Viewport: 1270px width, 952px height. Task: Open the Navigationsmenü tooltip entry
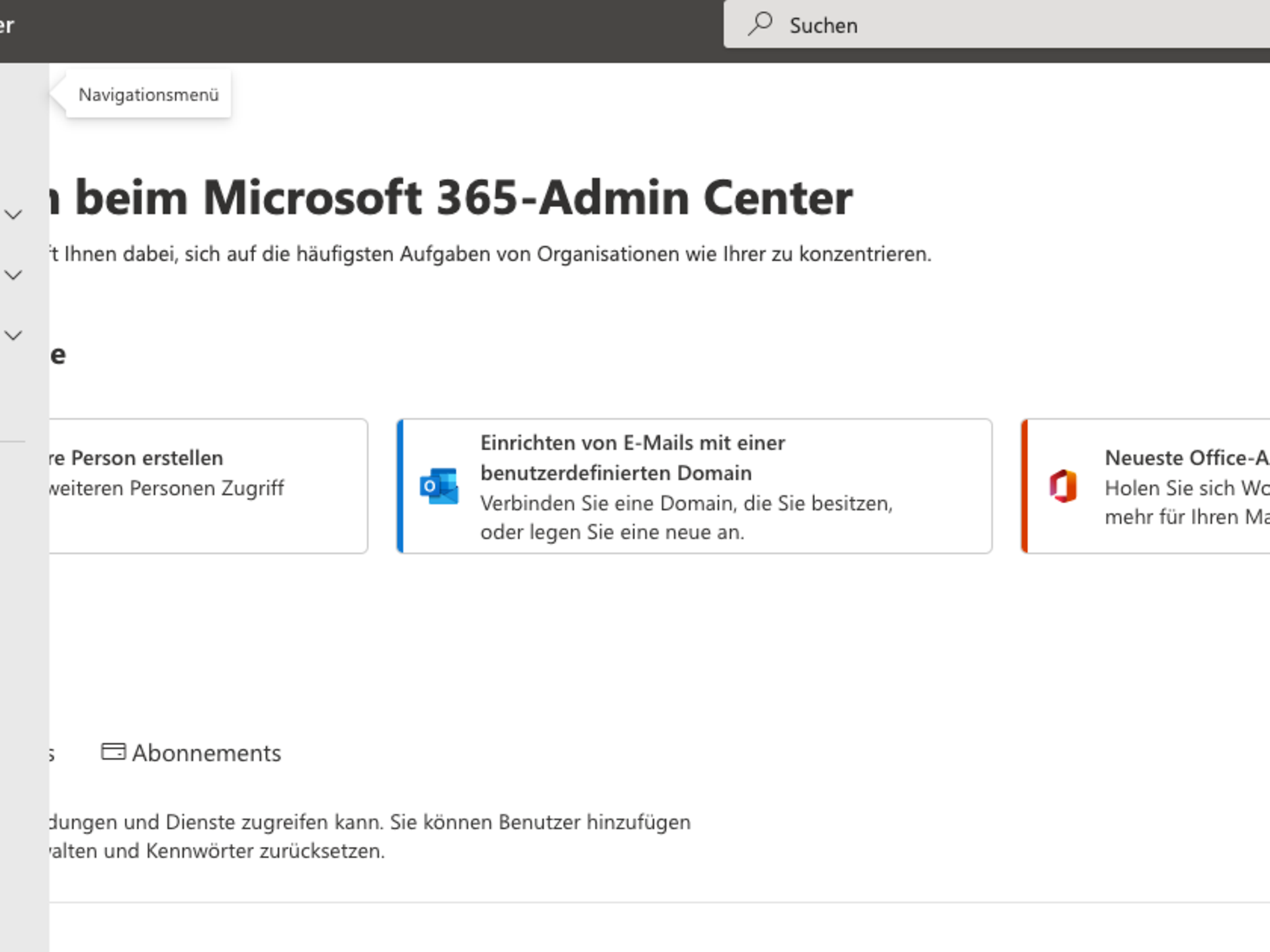(148, 94)
